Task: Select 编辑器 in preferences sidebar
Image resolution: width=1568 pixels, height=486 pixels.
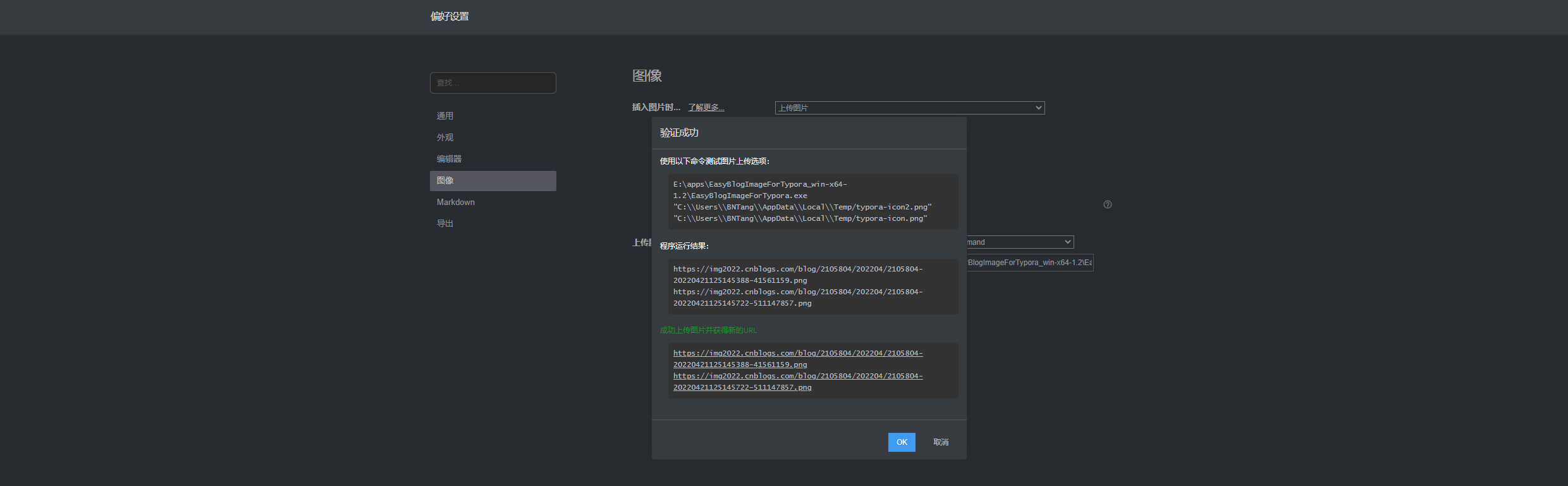Action: (493, 159)
